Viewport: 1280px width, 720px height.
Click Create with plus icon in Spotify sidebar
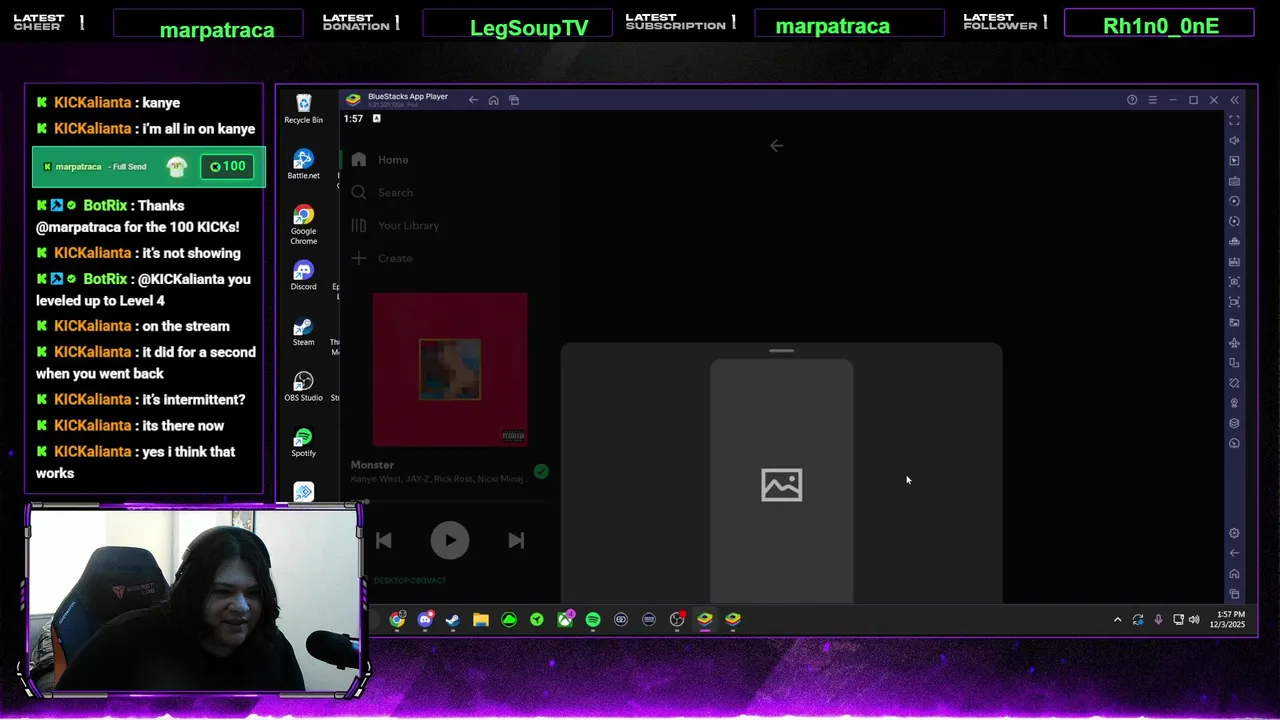tap(382, 258)
